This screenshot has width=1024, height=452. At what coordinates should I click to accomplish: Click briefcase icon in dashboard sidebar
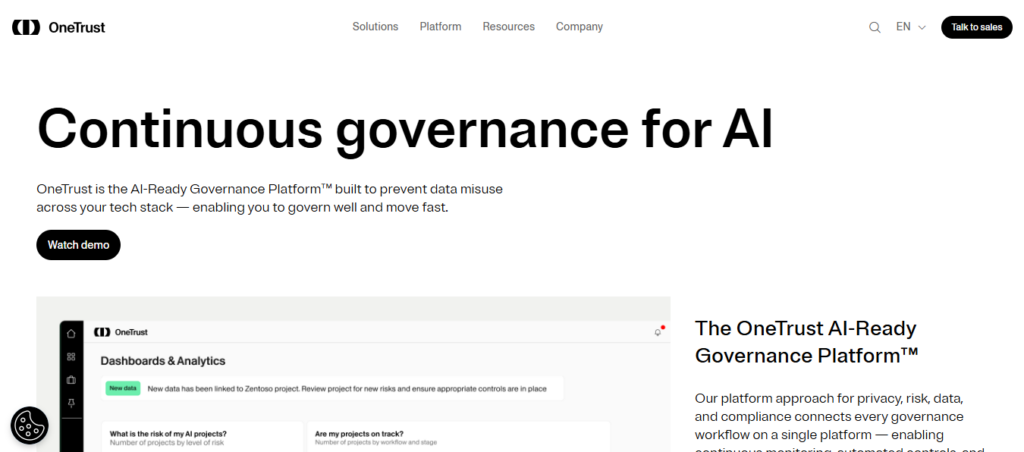click(71, 380)
